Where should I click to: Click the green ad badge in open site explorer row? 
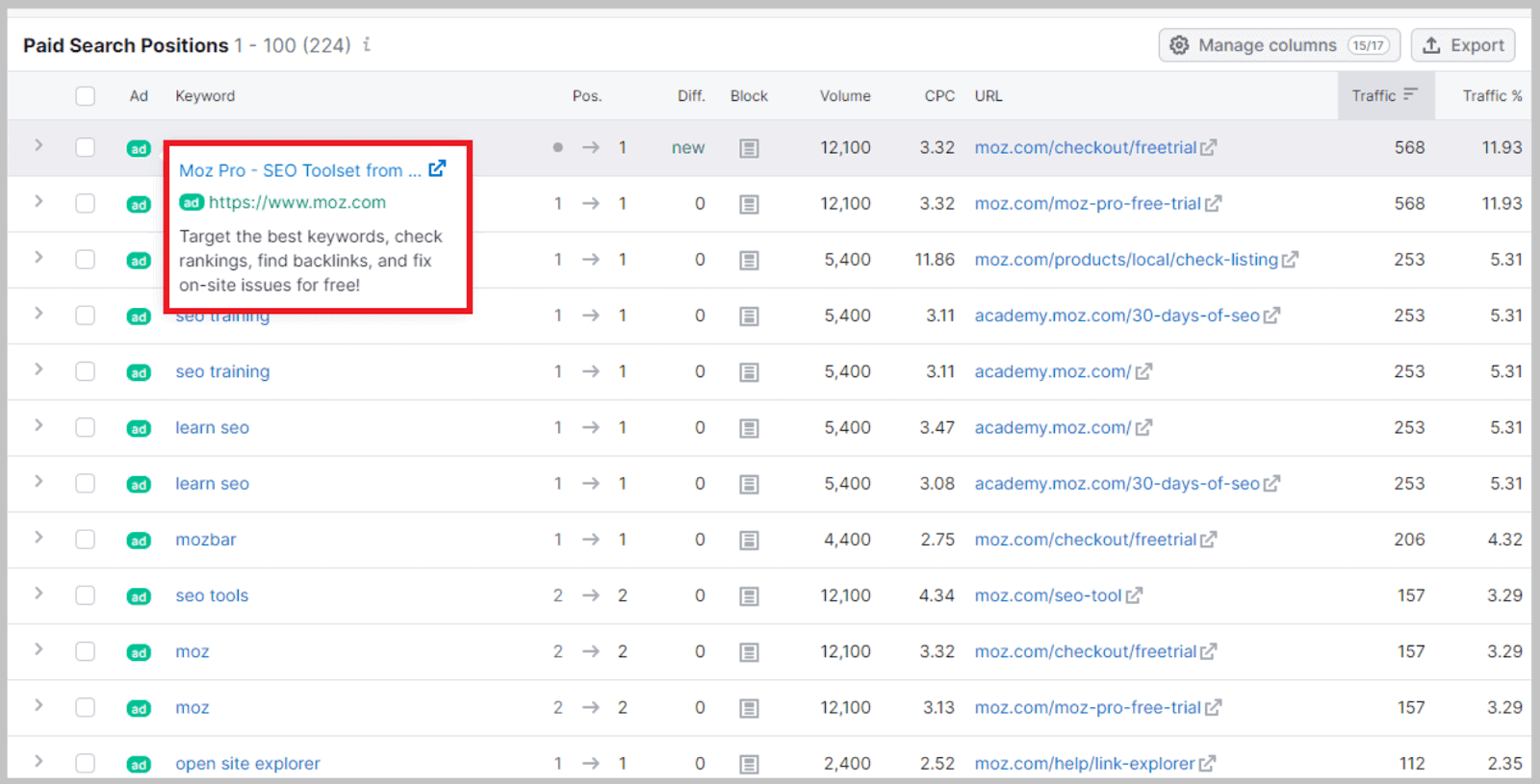[139, 765]
